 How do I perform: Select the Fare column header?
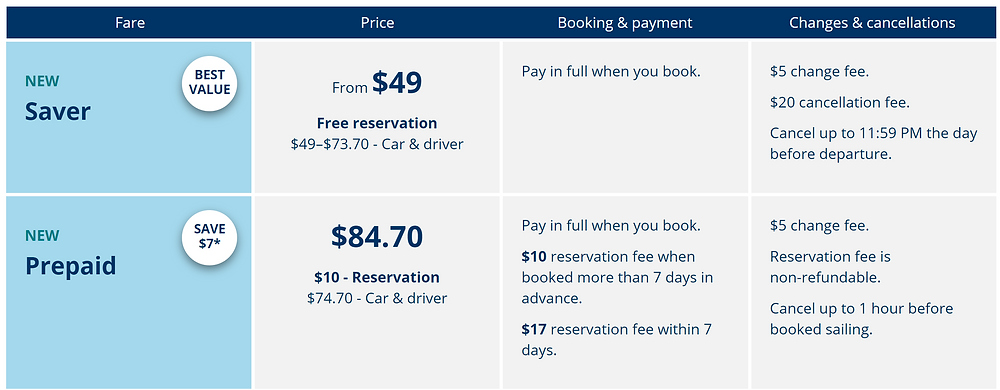pyautogui.click(x=130, y=23)
